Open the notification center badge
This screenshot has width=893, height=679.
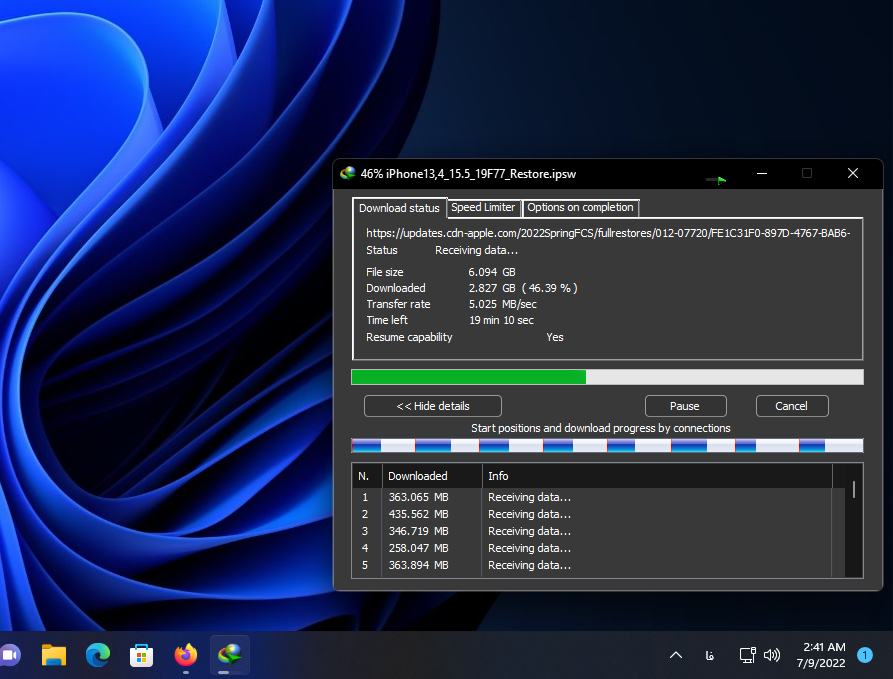(x=865, y=655)
